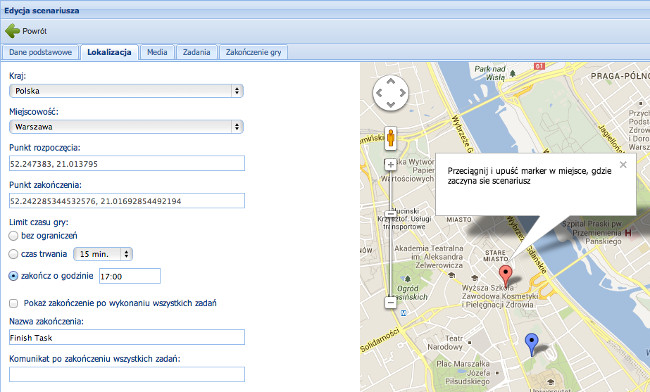Click the Limit czasu gry label
The width and height of the screenshot is (650, 392).
39,222
